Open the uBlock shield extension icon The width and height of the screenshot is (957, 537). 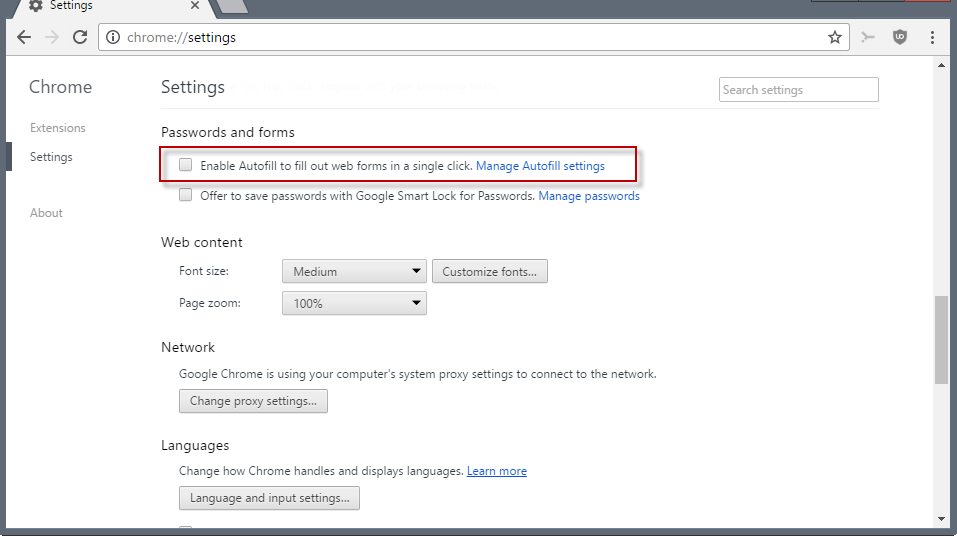click(x=900, y=37)
